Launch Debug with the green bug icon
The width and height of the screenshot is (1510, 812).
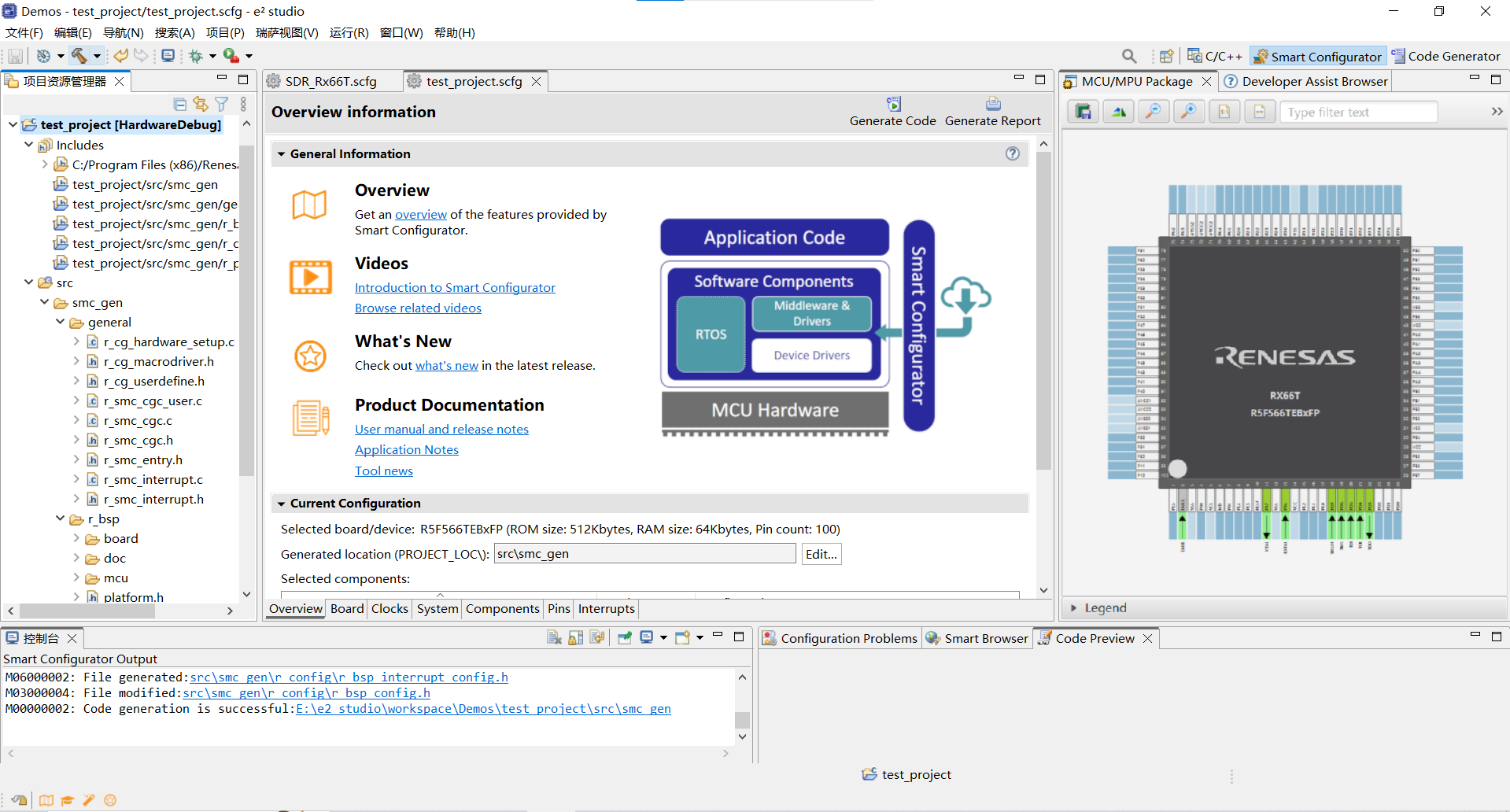click(x=196, y=56)
